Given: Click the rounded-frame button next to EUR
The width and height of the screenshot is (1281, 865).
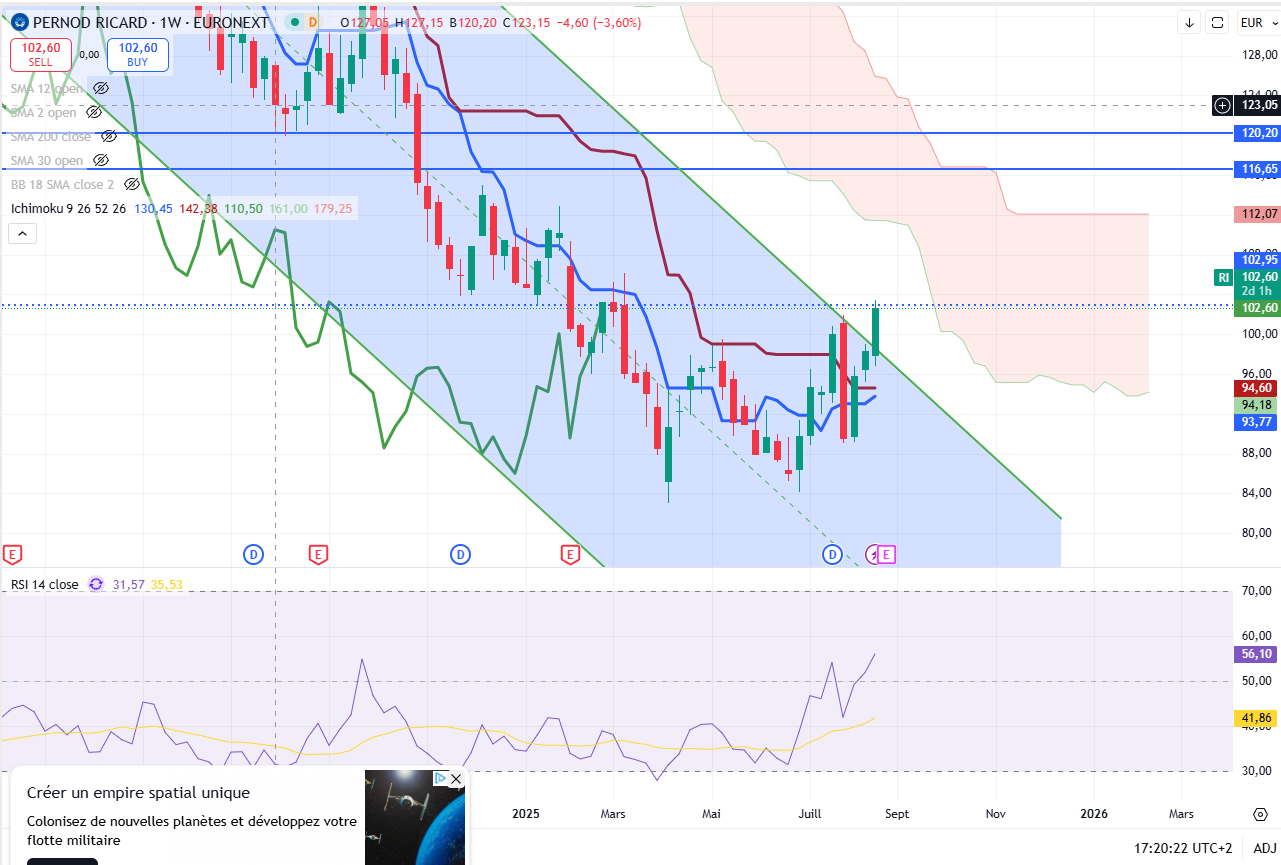Looking at the screenshot, I should pyautogui.click(x=1218, y=22).
